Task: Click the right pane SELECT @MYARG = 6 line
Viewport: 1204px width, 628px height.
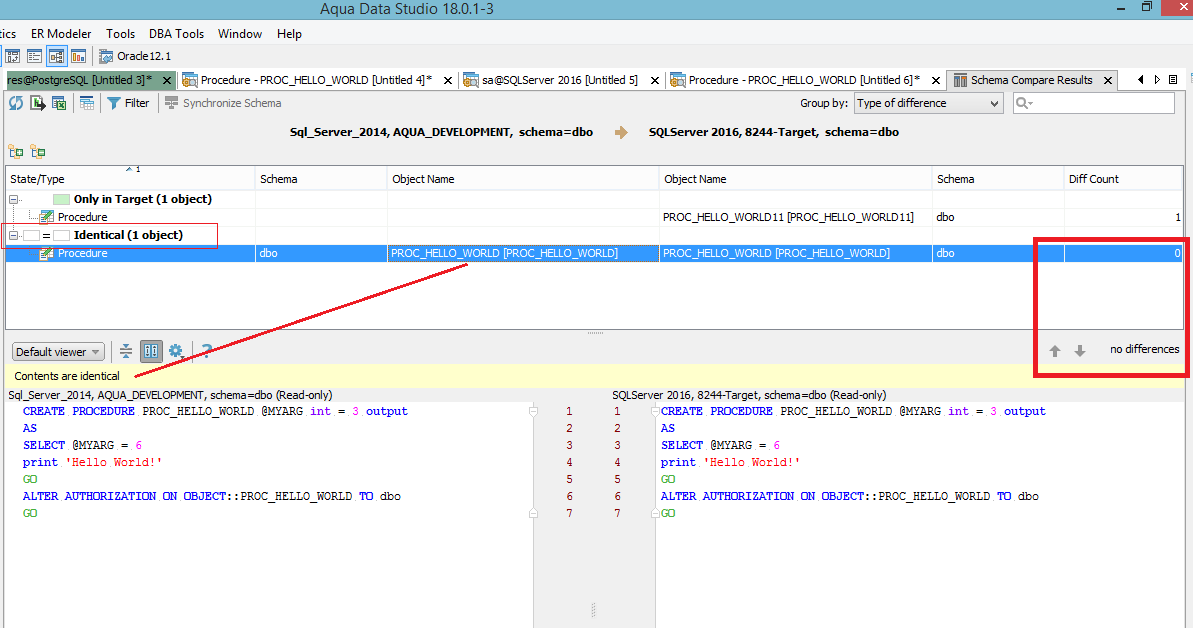Action: [x=720, y=445]
